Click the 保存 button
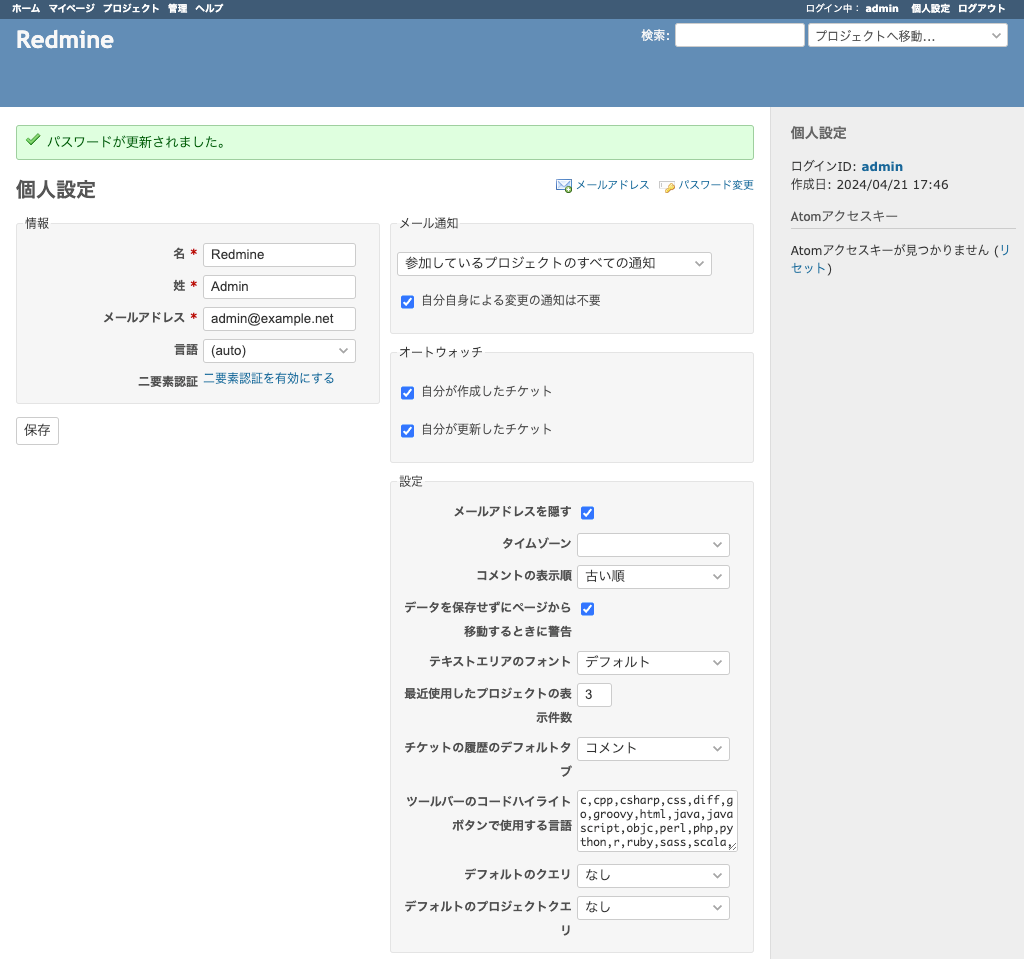1024x959 pixels. click(37, 431)
